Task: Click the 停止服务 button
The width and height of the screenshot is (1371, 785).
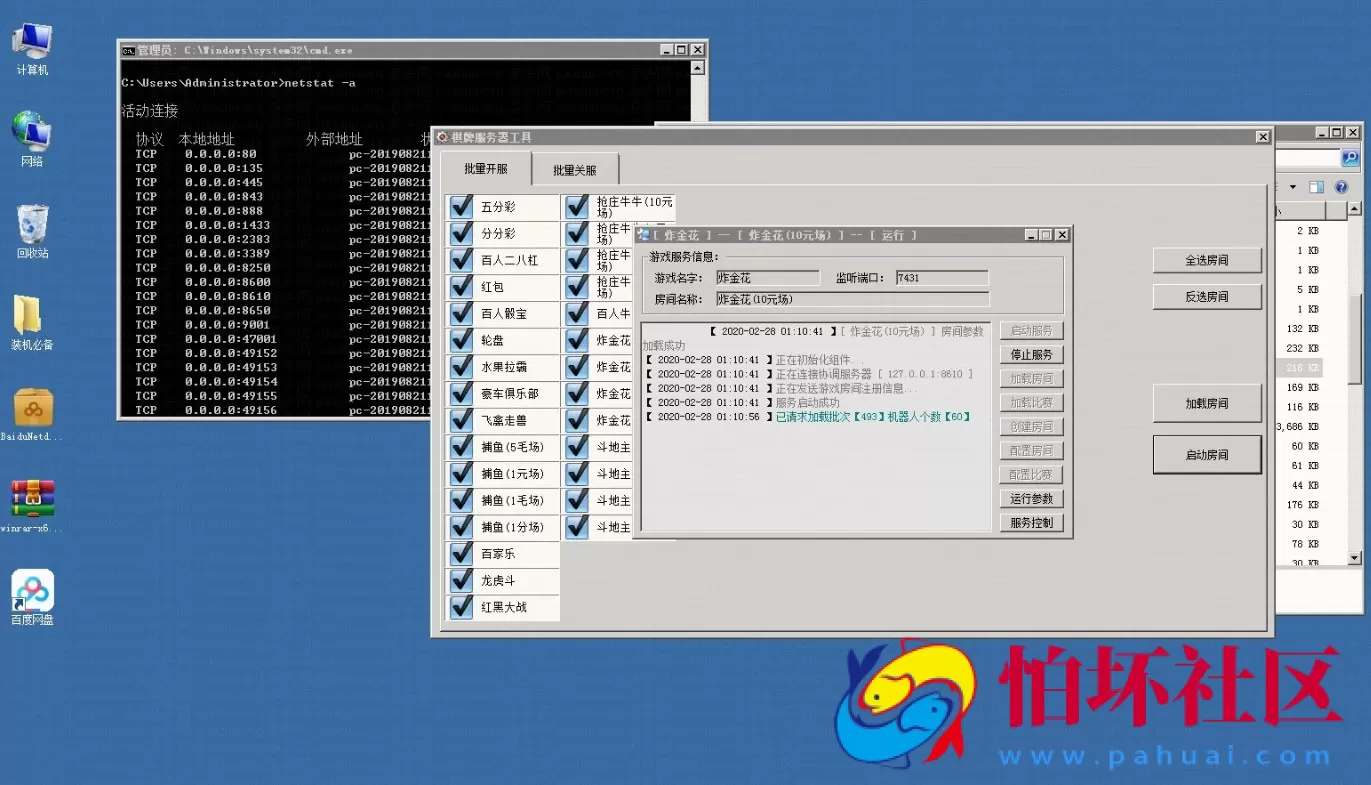Action: (x=1031, y=355)
